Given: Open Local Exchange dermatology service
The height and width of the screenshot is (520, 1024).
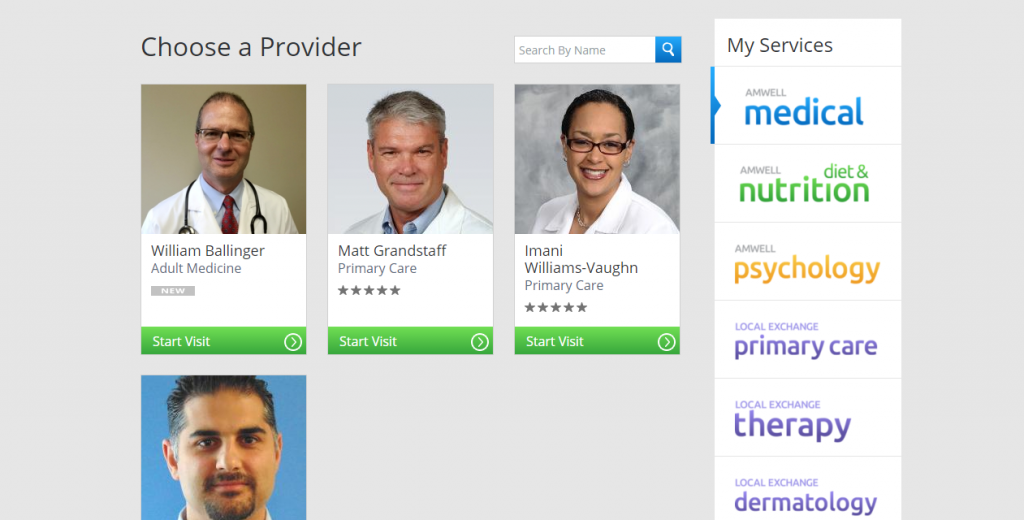Looking at the screenshot, I should click(x=807, y=489).
